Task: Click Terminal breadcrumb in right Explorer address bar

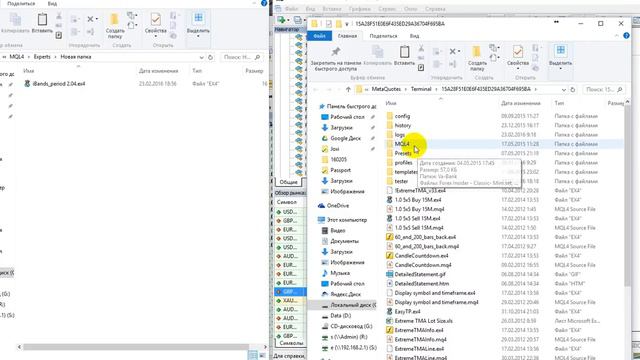Action: coord(421,89)
